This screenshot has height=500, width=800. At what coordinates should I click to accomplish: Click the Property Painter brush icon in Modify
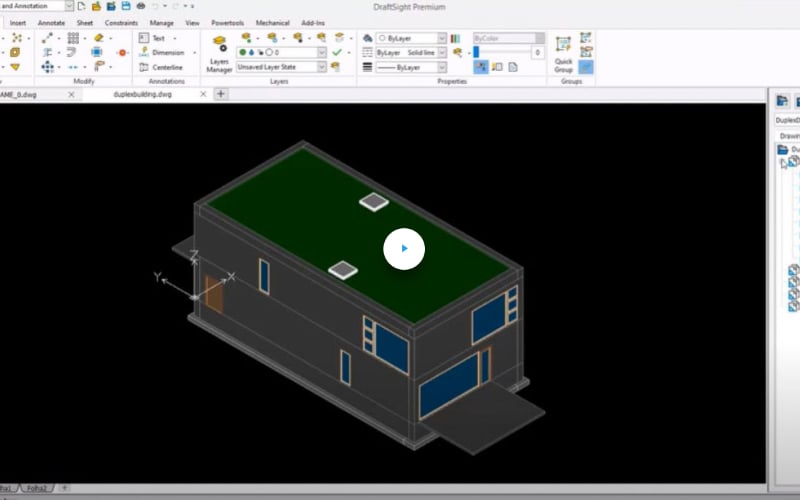(x=99, y=66)
